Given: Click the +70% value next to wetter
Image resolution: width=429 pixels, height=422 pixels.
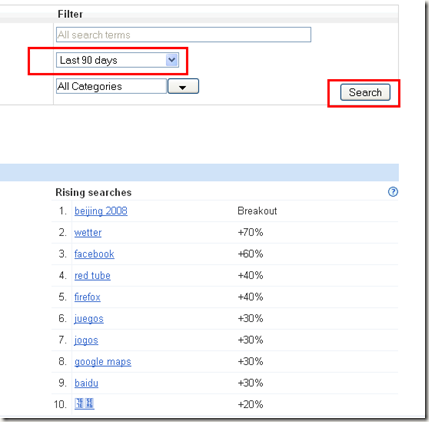Looking at the screenshot, I should (x=250, y=232).
